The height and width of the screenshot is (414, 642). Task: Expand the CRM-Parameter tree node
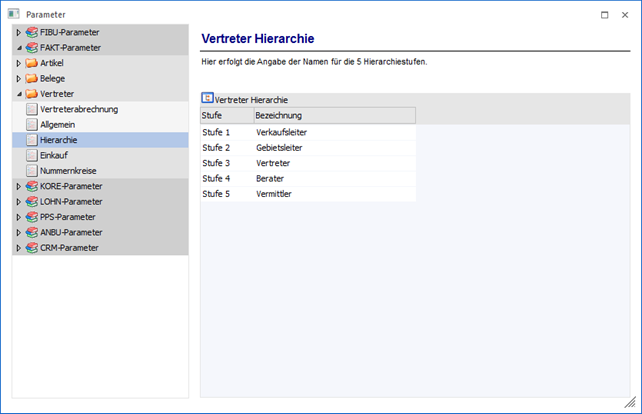pos(18,247)
